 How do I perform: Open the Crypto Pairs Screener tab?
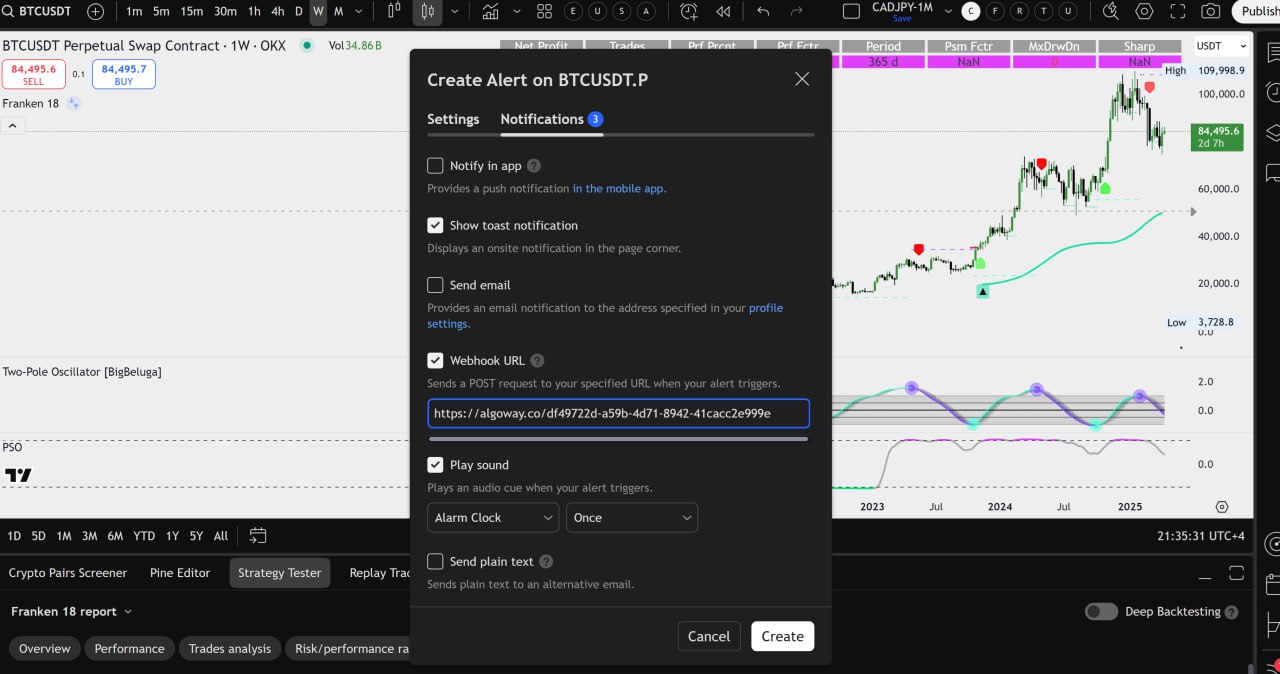click(x=68, y=573)
